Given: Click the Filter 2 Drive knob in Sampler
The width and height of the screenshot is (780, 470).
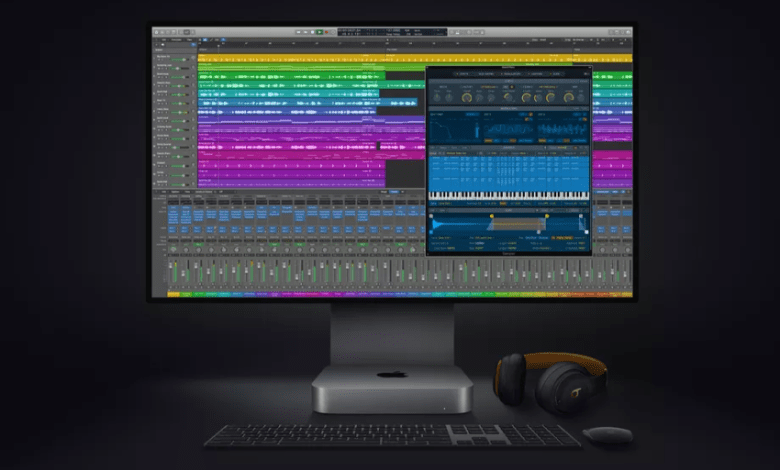Looking at the screenshot, I should 550,97.
